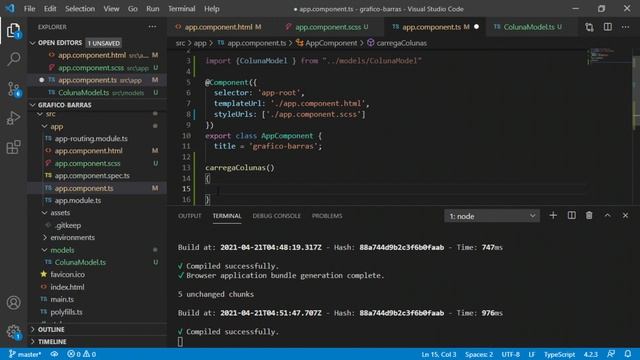Click the Open Changes compare icon
Viewport: 640px width, 360px height.
click(589, 27)
